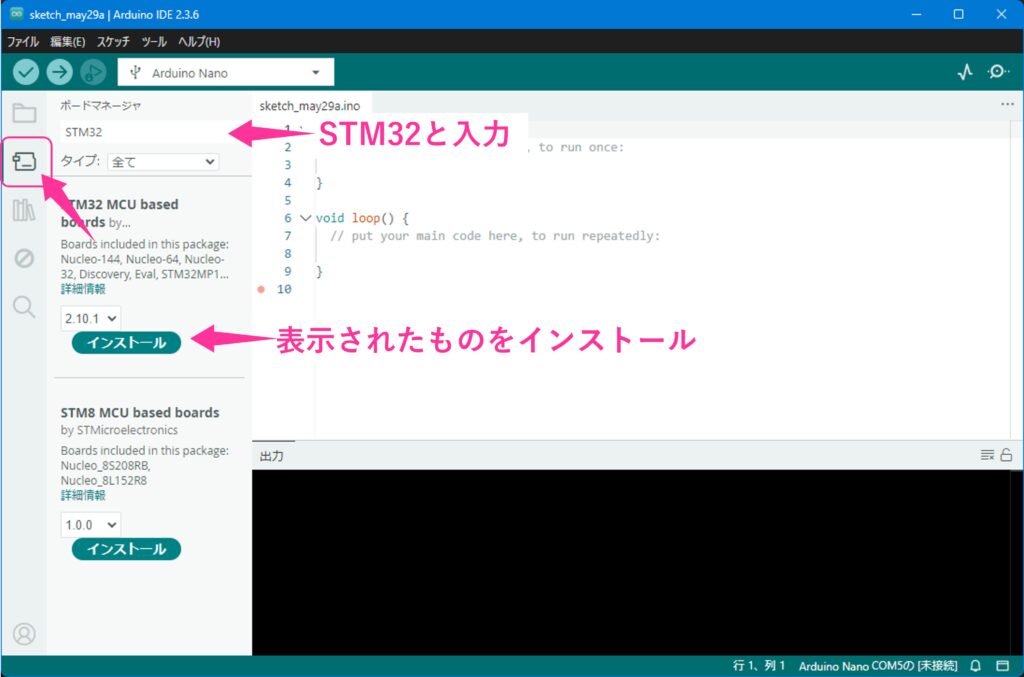Click the put your main code here comment
The image size is (1024, 677).
pos(495,236)
